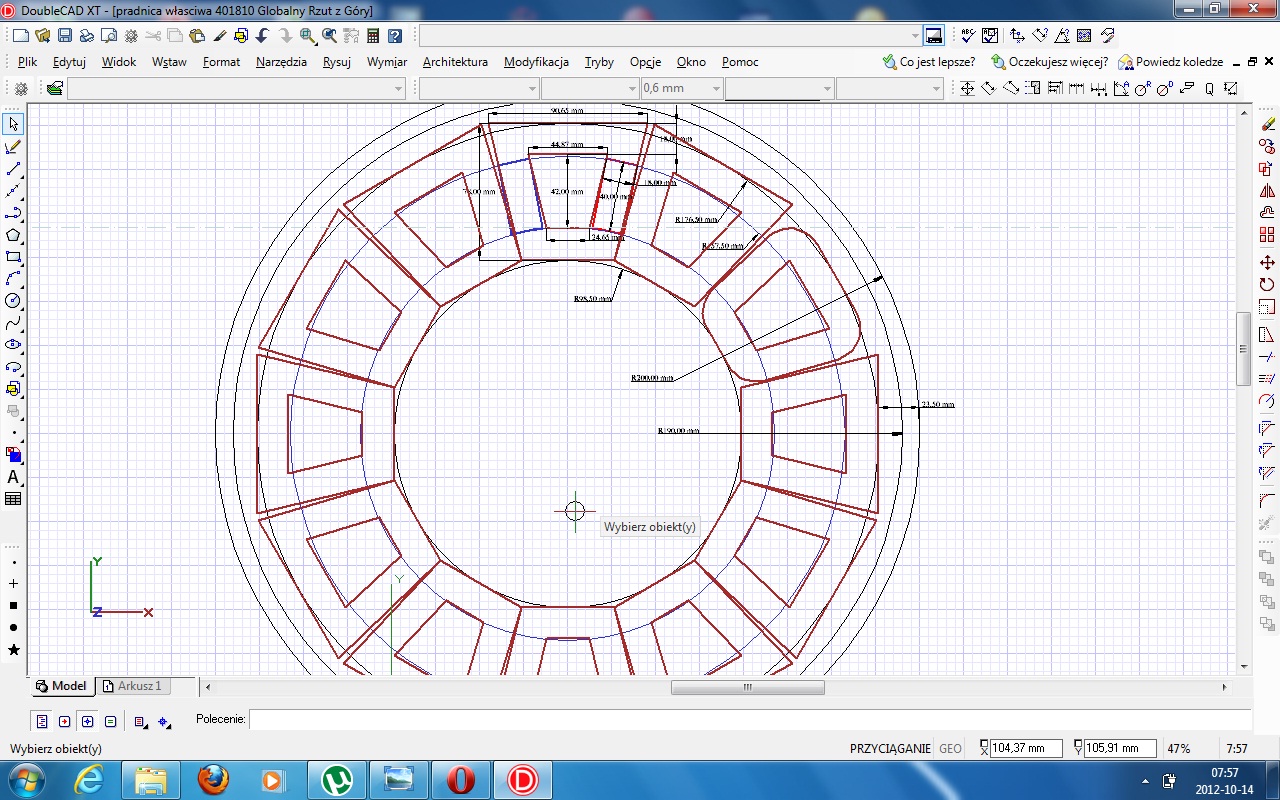
Task: Open the Rysuj menu
Action: pos(336,62)
